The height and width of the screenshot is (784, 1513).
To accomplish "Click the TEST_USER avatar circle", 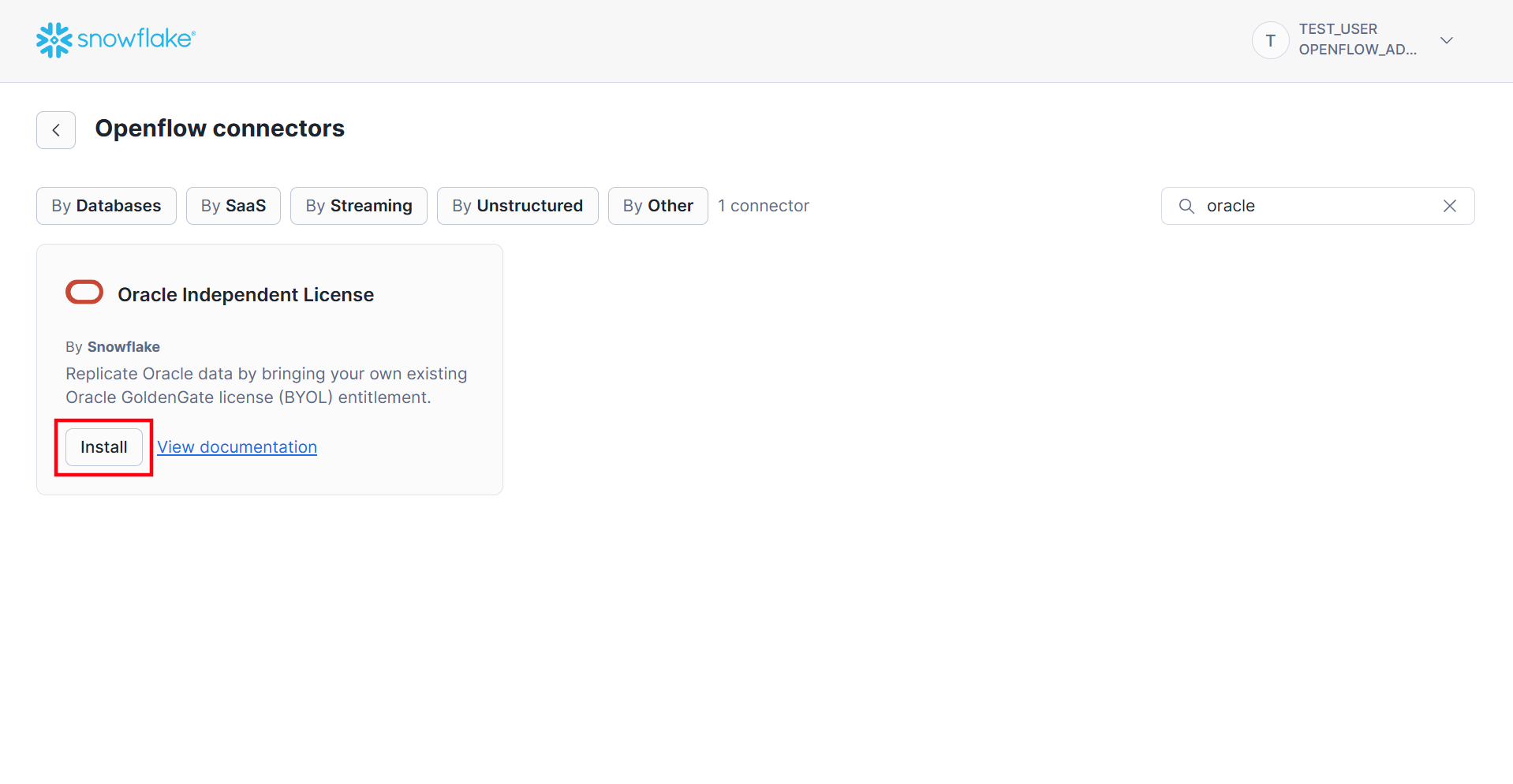I will [x=1271, y=40].
